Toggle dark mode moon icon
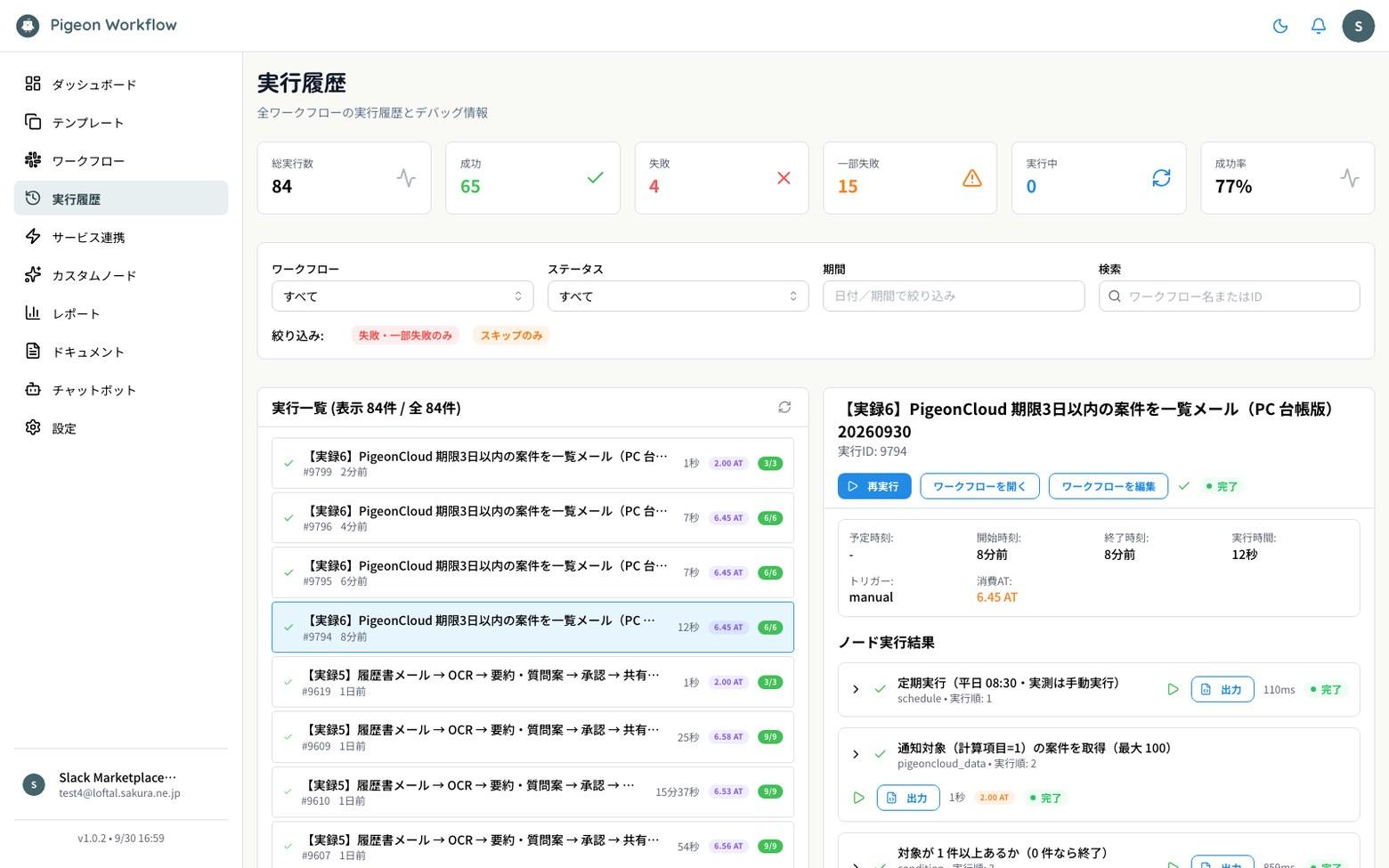 coord(1280,26)
